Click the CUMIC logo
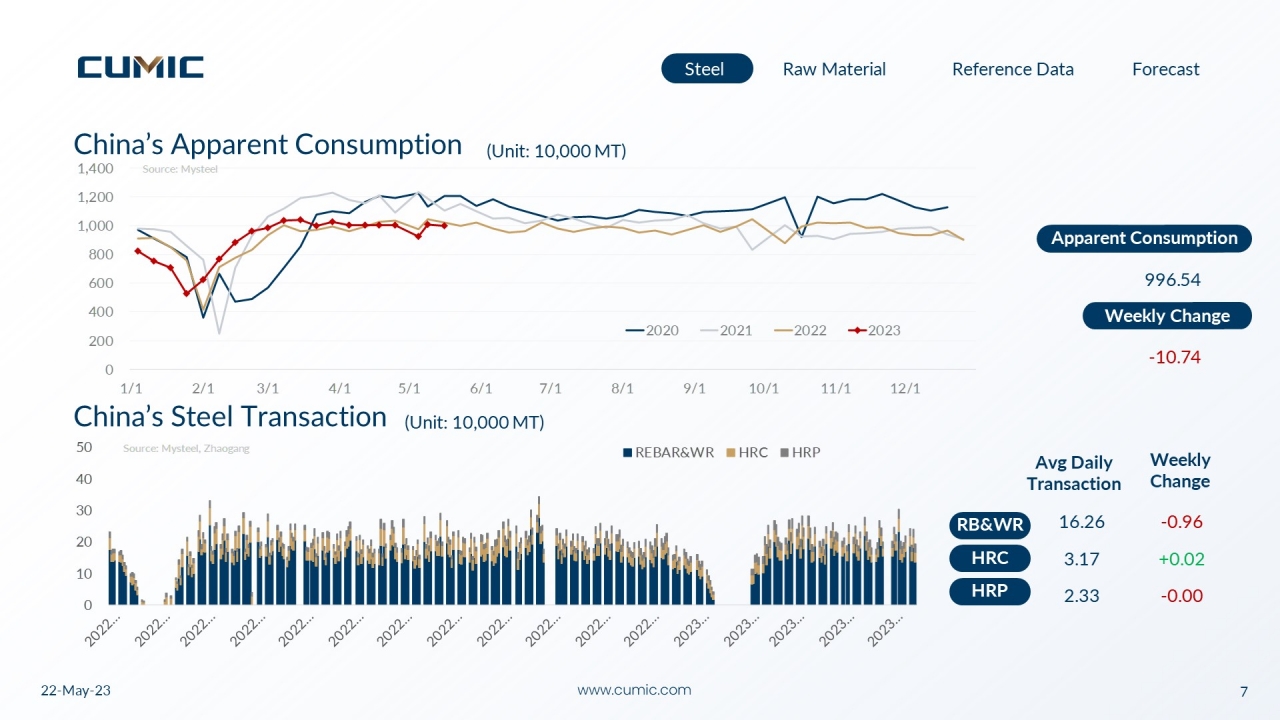This screenshot has width=1280, height=720. [x=141, y=67]
